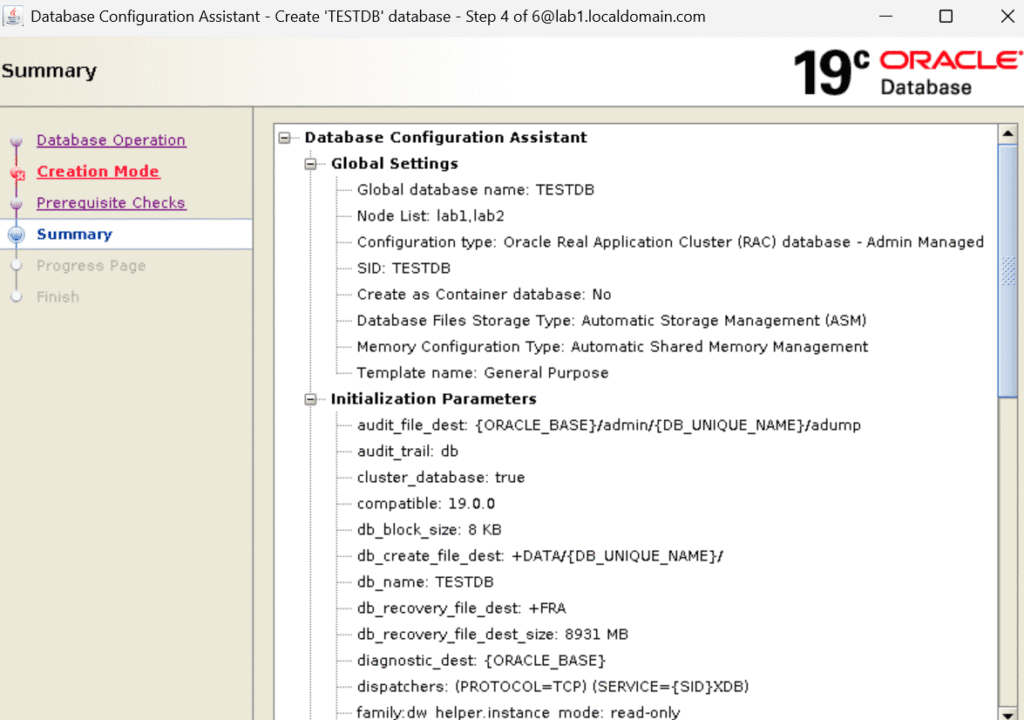
Task: Click the Creation Mode error bullet icon
Action: click(17, 172)
